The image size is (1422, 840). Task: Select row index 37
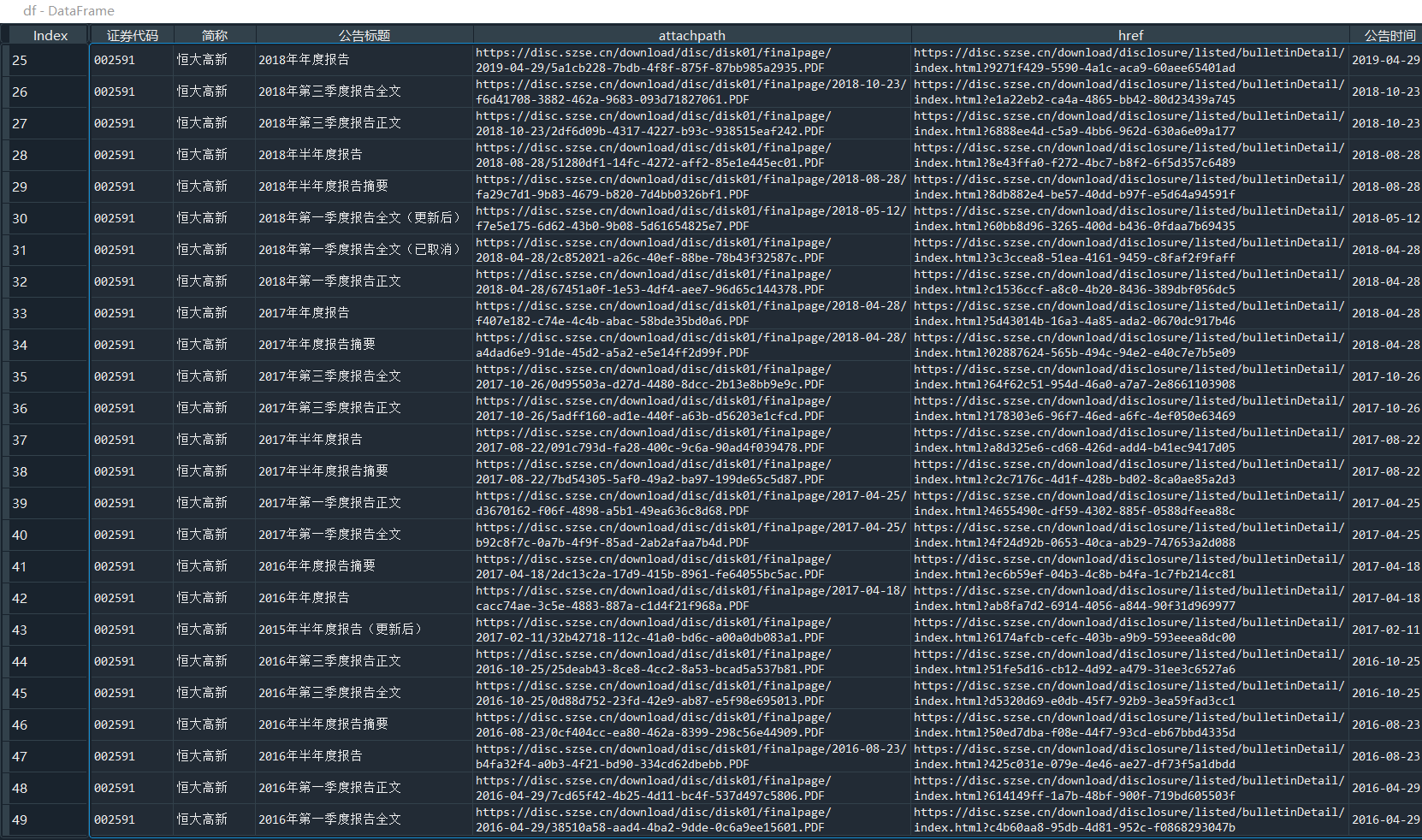click(x=48, y=440)
